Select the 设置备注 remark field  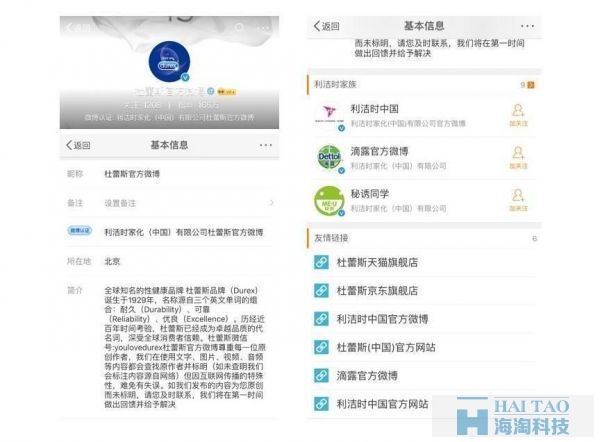[x=170, y=203]
